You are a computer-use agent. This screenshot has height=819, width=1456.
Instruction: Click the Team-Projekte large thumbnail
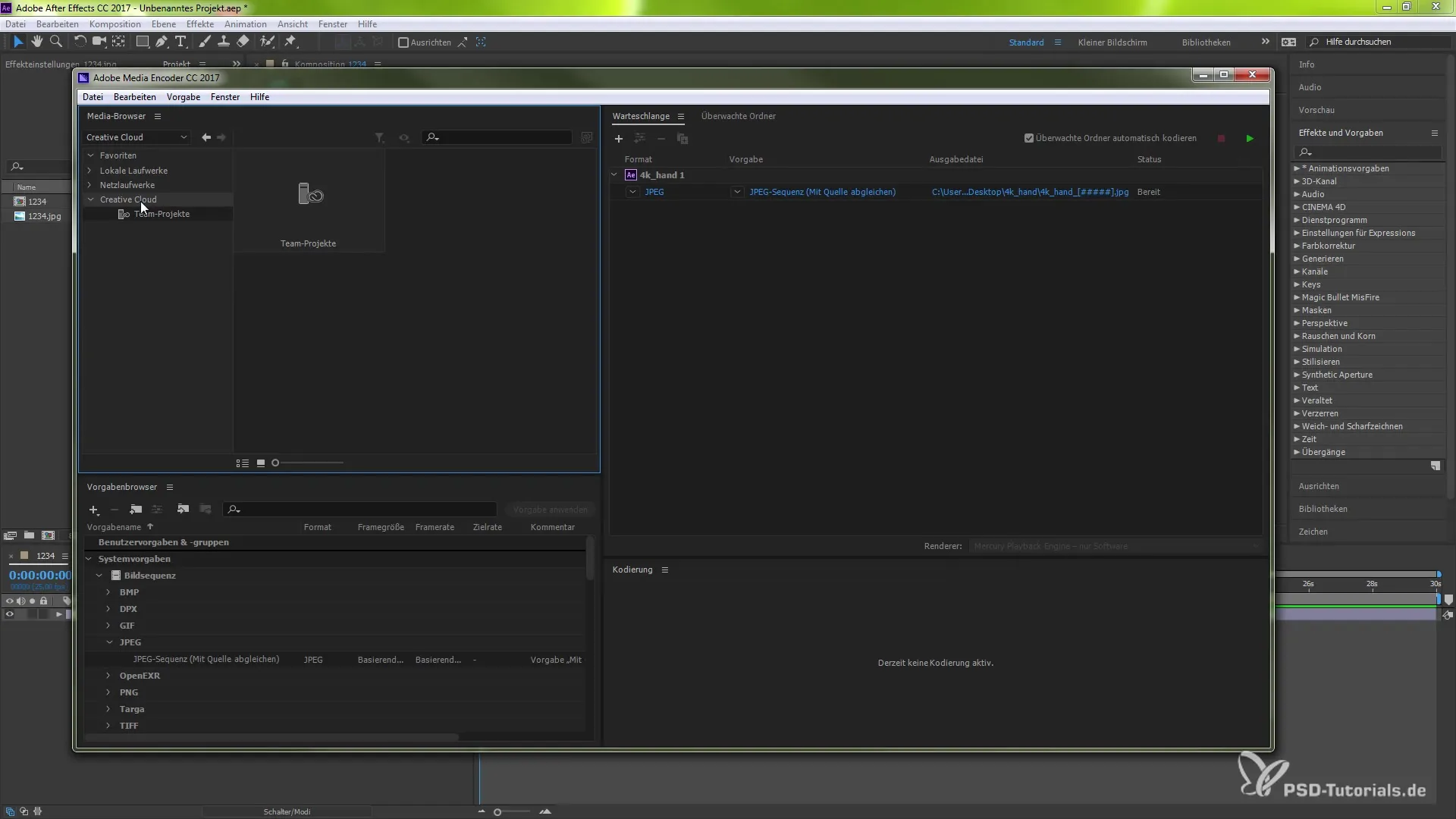(309, 199)
